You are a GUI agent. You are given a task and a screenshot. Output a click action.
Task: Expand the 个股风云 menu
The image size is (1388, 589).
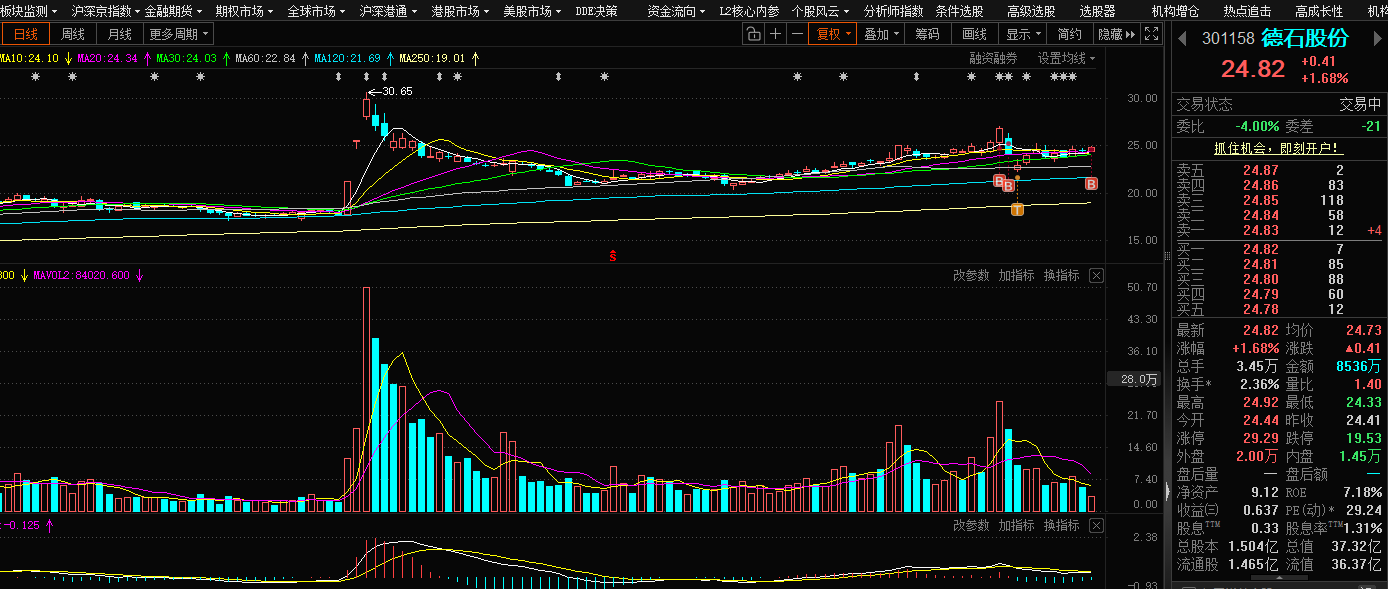[x=819, y=11]
